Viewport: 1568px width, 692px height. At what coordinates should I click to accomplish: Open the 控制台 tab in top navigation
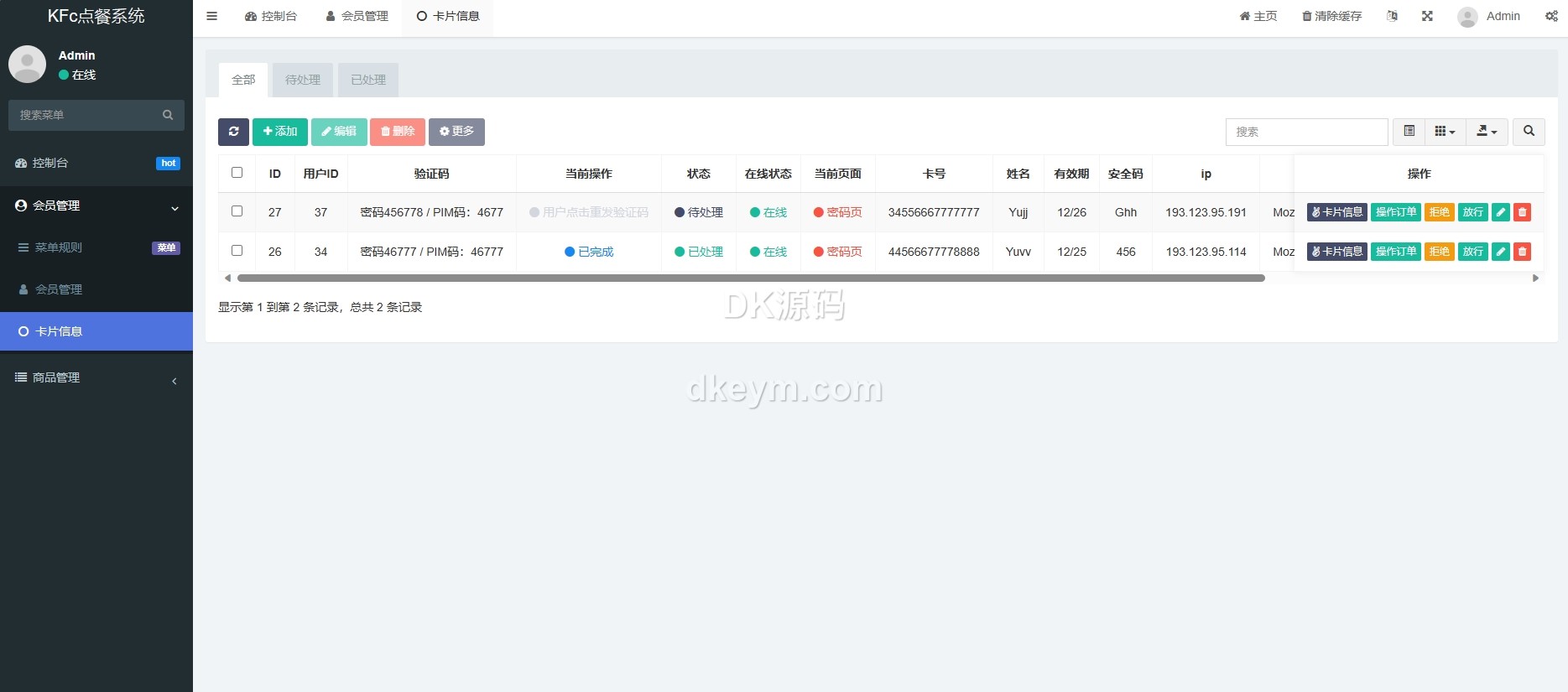271,16
